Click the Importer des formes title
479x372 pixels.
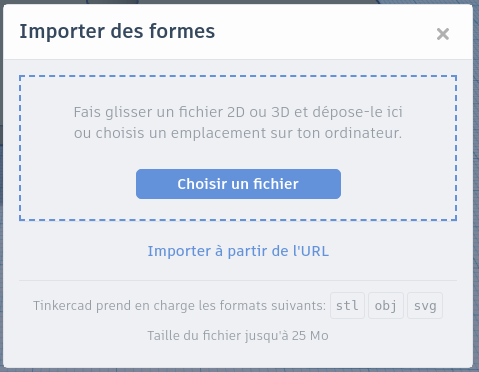(x=117, y=31)
